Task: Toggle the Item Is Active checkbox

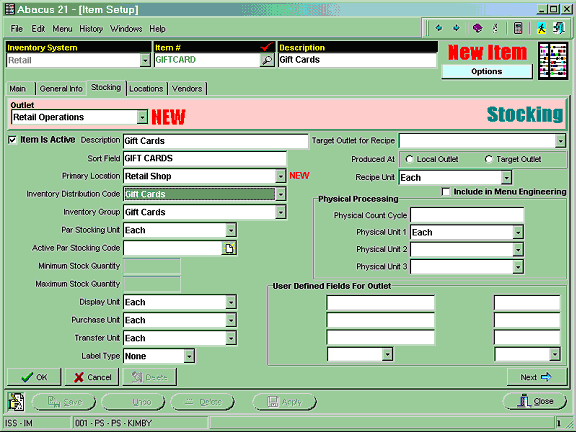Action: click(x=12, y=140)
